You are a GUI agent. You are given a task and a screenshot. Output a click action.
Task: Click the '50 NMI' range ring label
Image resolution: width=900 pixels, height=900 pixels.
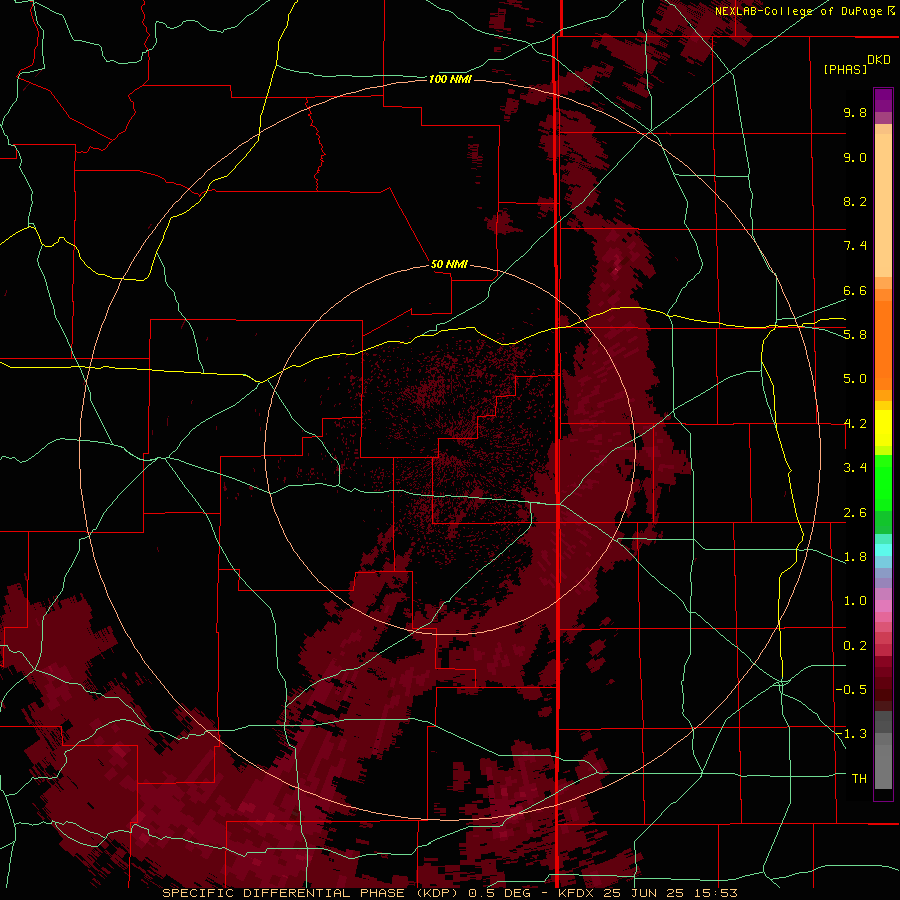(x=449, y=264)
